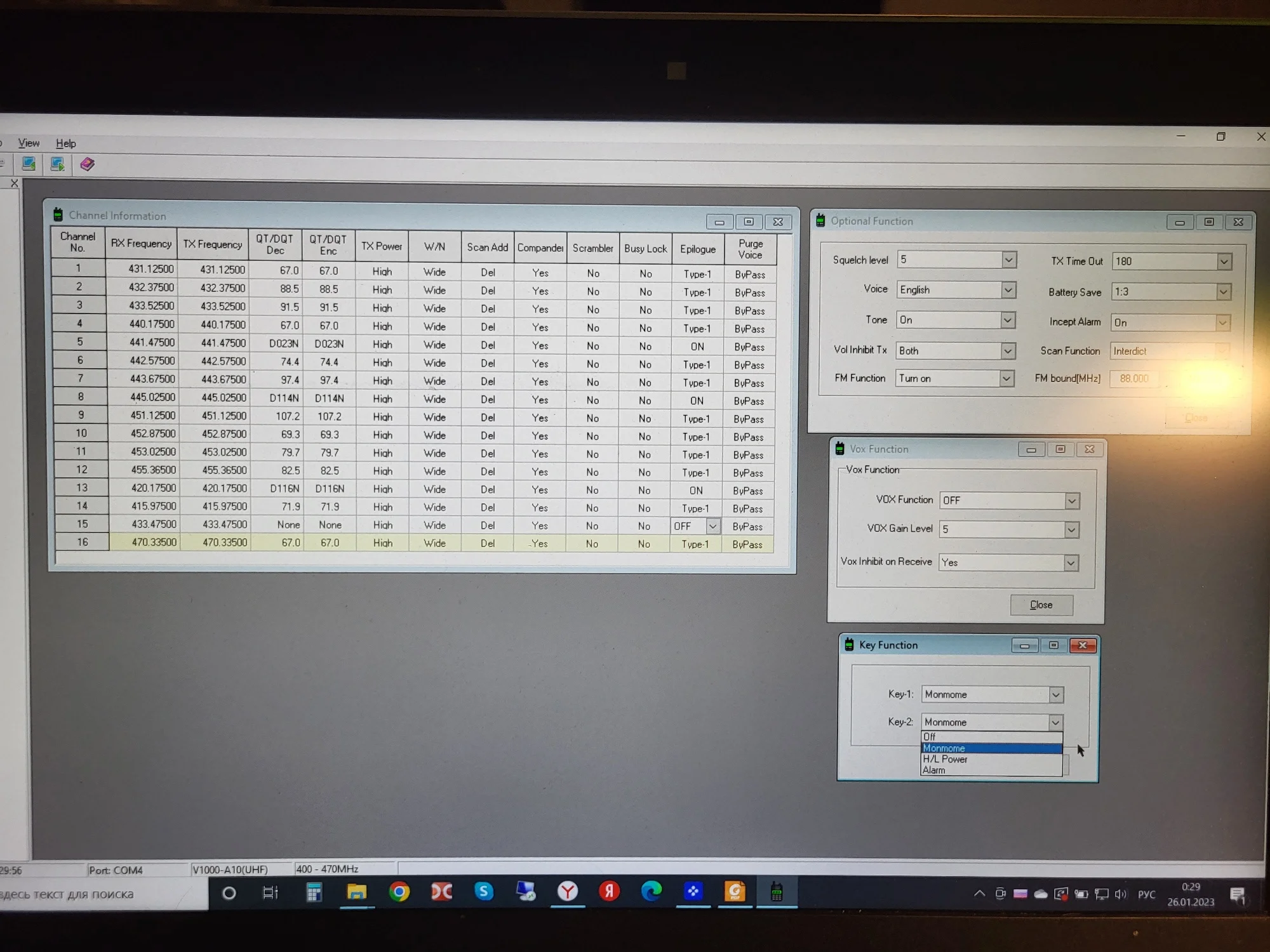
Task: Click the write-to-radio toolbar icon
Action: click(x=58, y=164)
